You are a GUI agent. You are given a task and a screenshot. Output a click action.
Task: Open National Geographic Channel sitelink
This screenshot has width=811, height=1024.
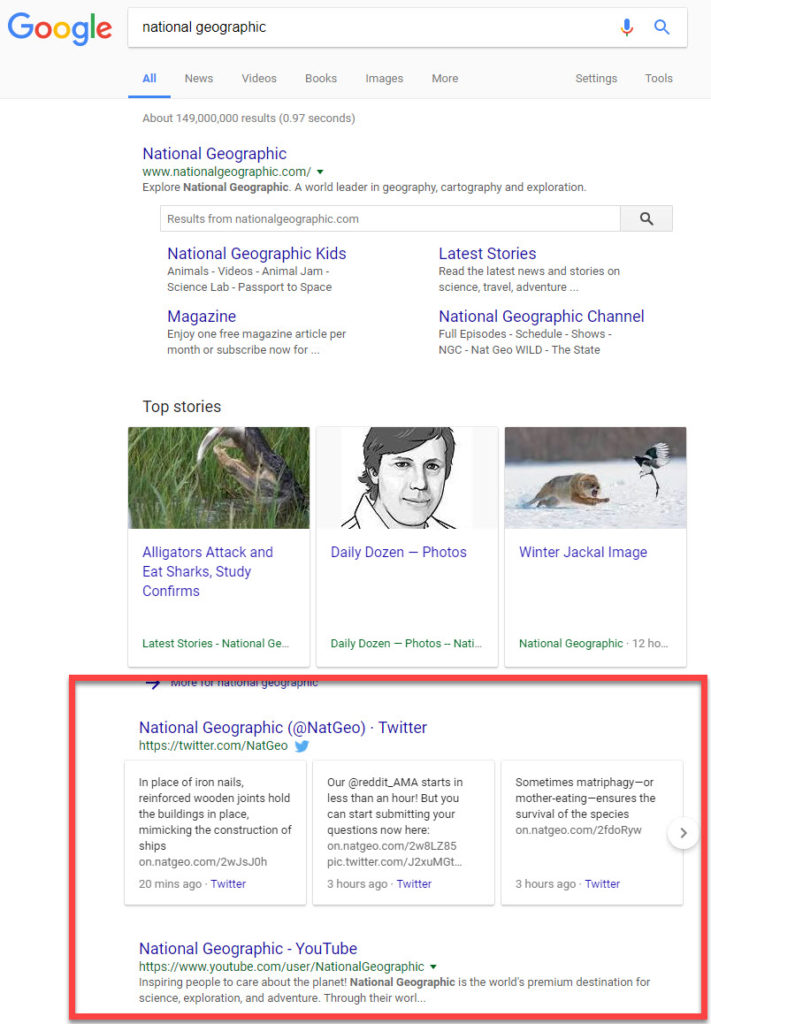point(541,316)
